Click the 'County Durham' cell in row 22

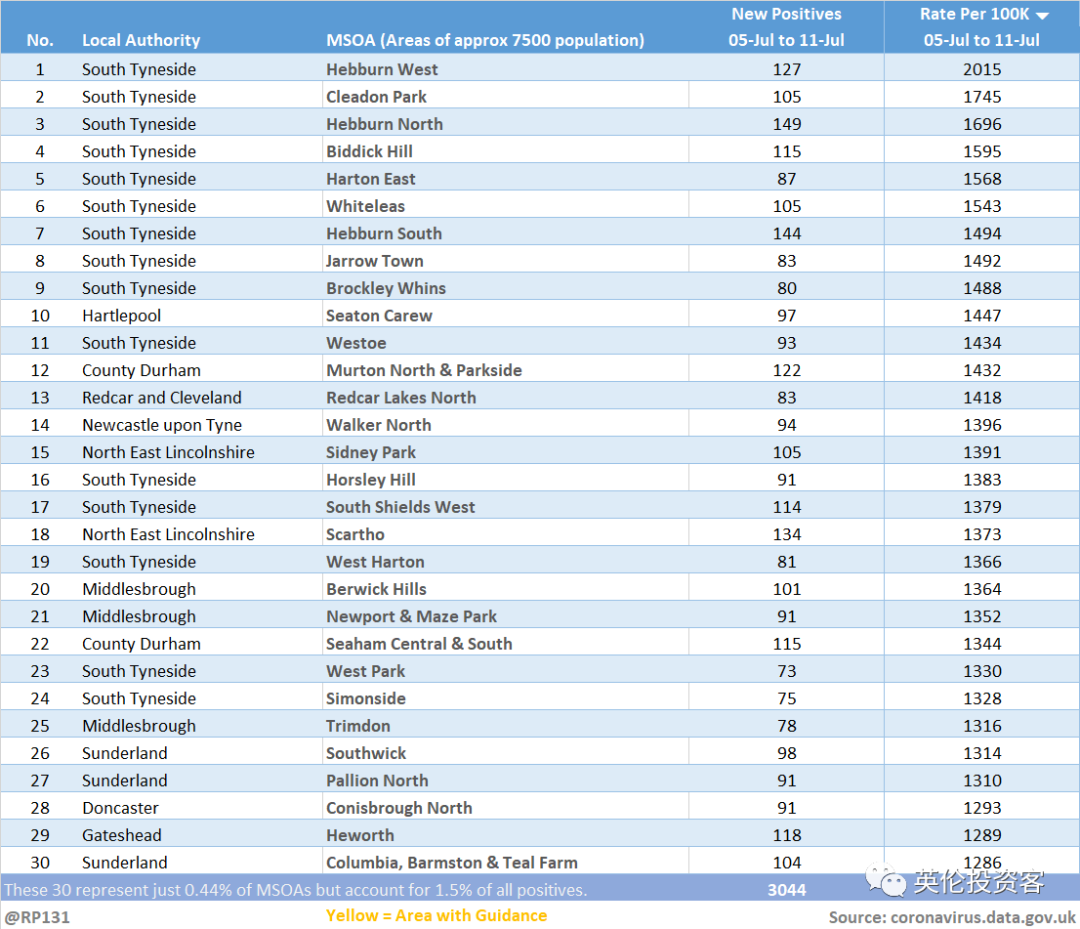(x=141, y=644)
